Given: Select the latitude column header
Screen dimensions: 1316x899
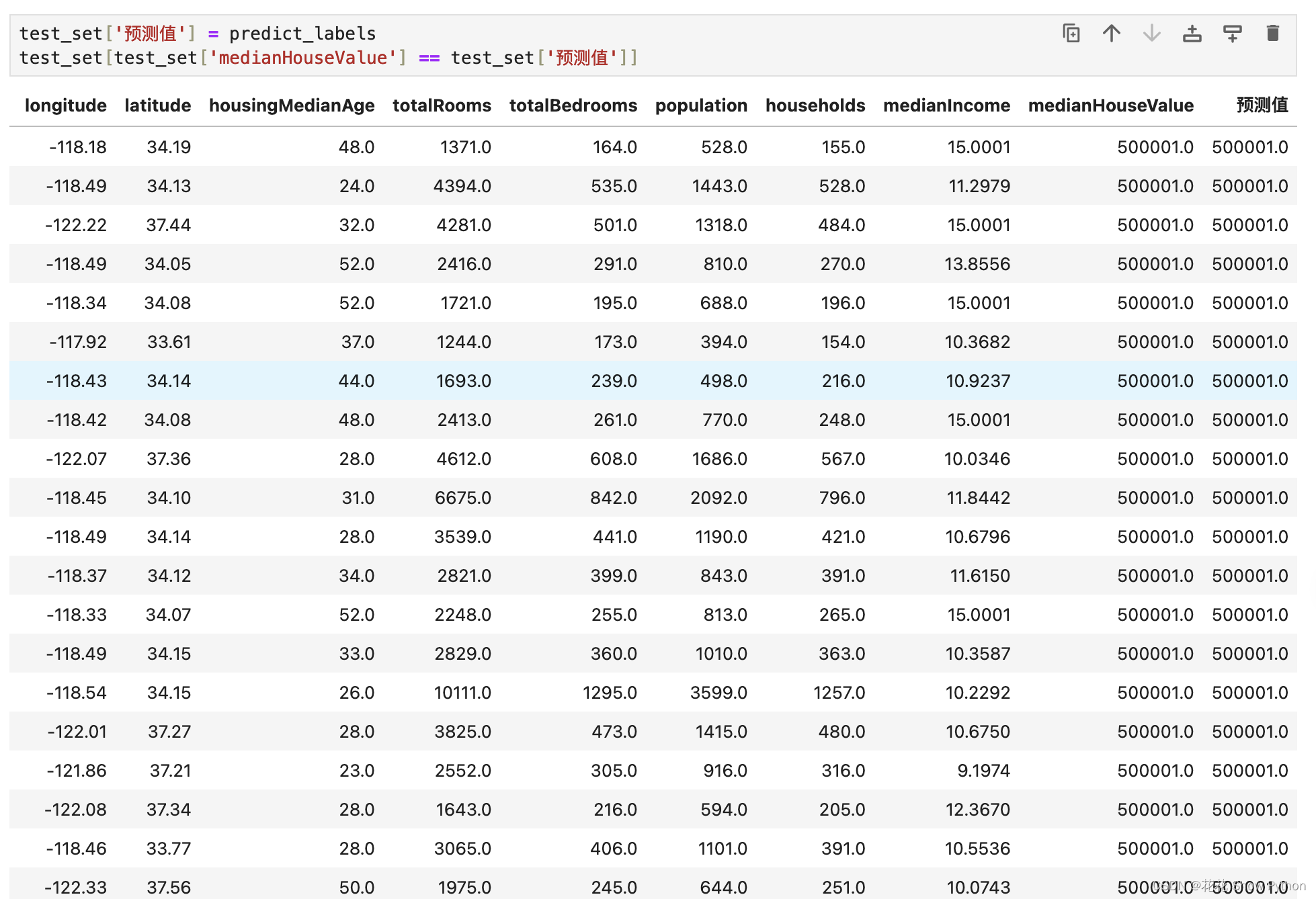Looking at the screenshot, I should (157, 105).
